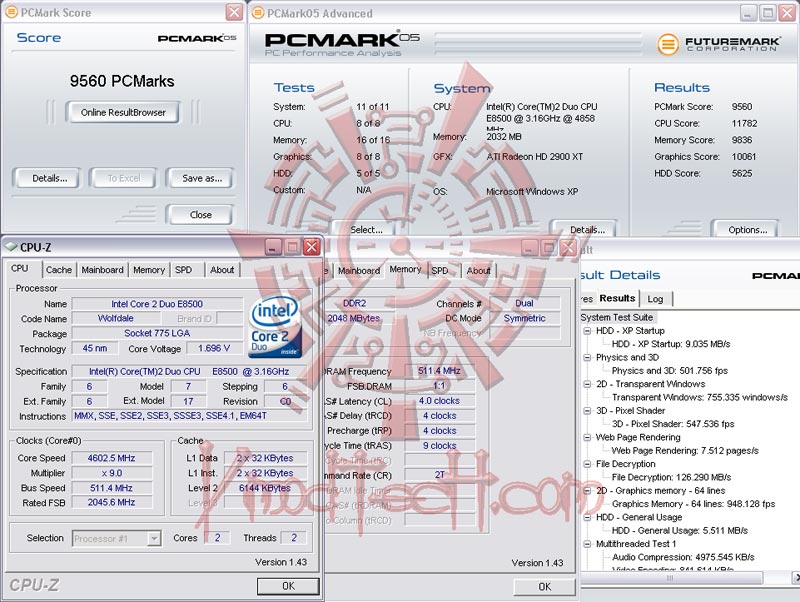This screenshot has width=800, height=602.
Task: Select 'Physics and 3D: 501.756 fps' row
Action: pyautogui.click(x=670, y=370)
